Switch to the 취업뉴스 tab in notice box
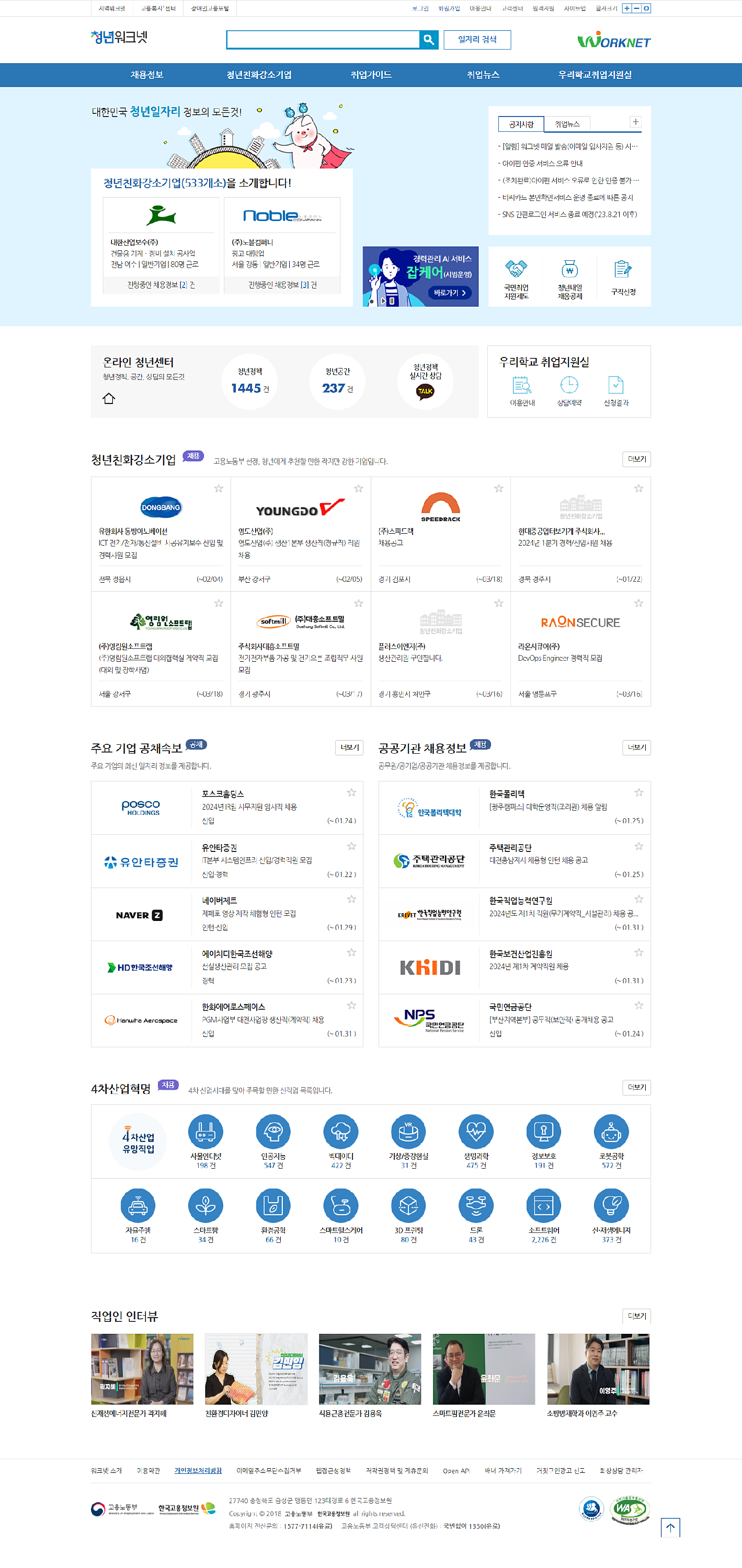Screen dimensions: 742x1568 click(x=567, y=124)
